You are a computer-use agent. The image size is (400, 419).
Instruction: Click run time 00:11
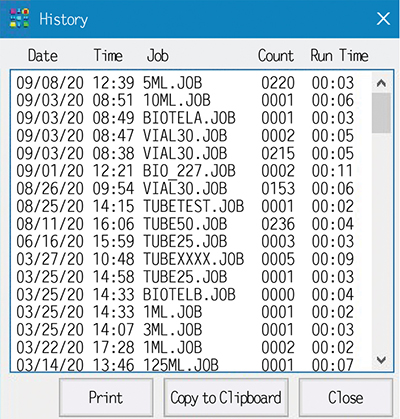333,171
